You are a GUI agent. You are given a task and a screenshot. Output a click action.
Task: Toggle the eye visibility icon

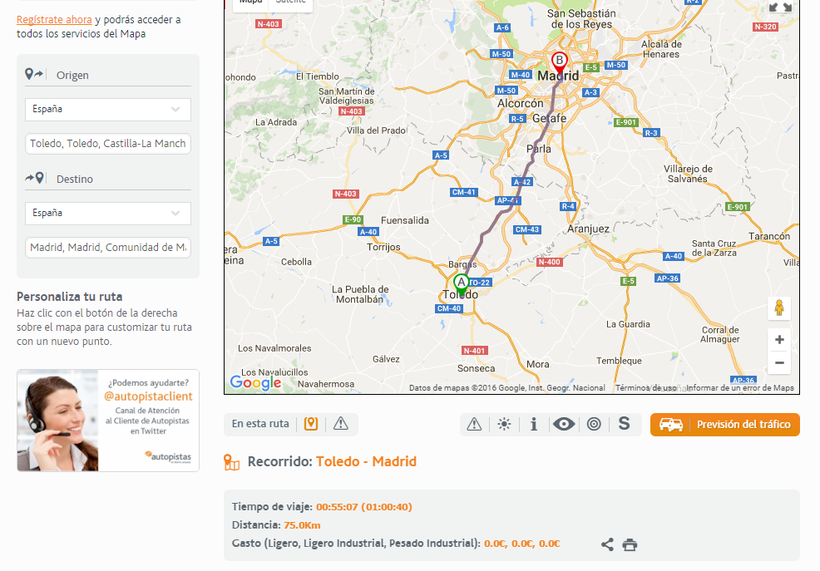click(564, 424)
